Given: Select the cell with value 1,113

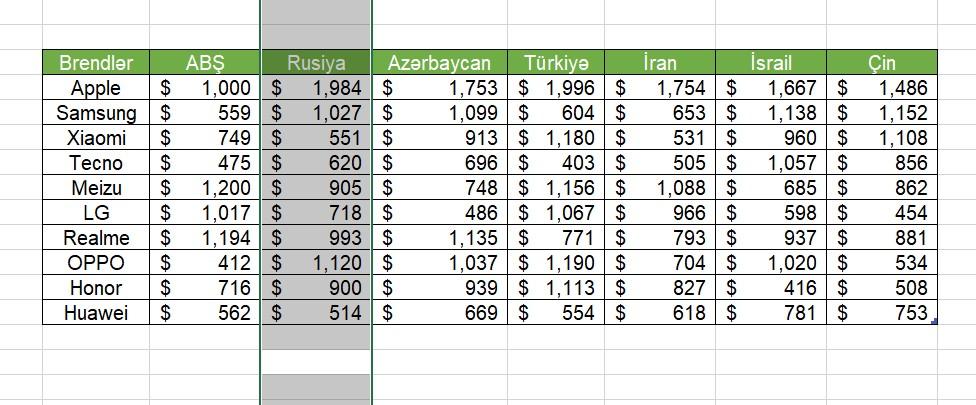Looking at the screenshot, I should pos(556,287).
